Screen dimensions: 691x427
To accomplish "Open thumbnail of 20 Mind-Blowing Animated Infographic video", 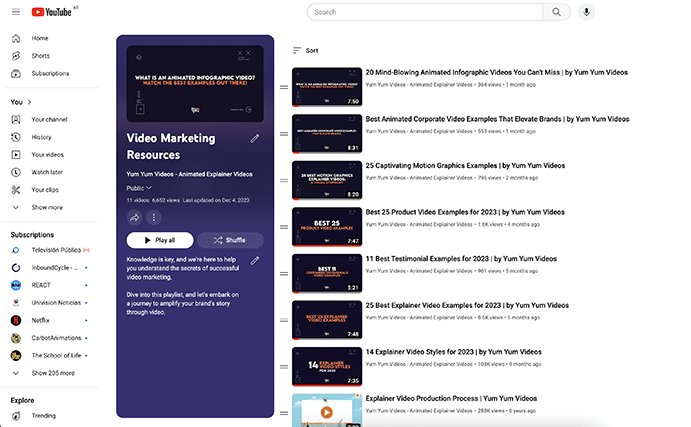I will 327,87.
